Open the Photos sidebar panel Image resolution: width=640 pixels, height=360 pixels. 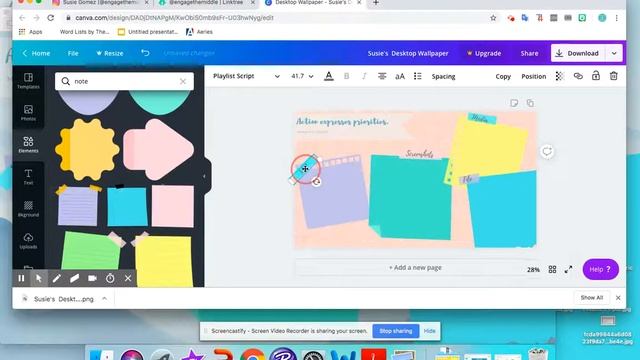pyautogui.click(x=28, y=113)
